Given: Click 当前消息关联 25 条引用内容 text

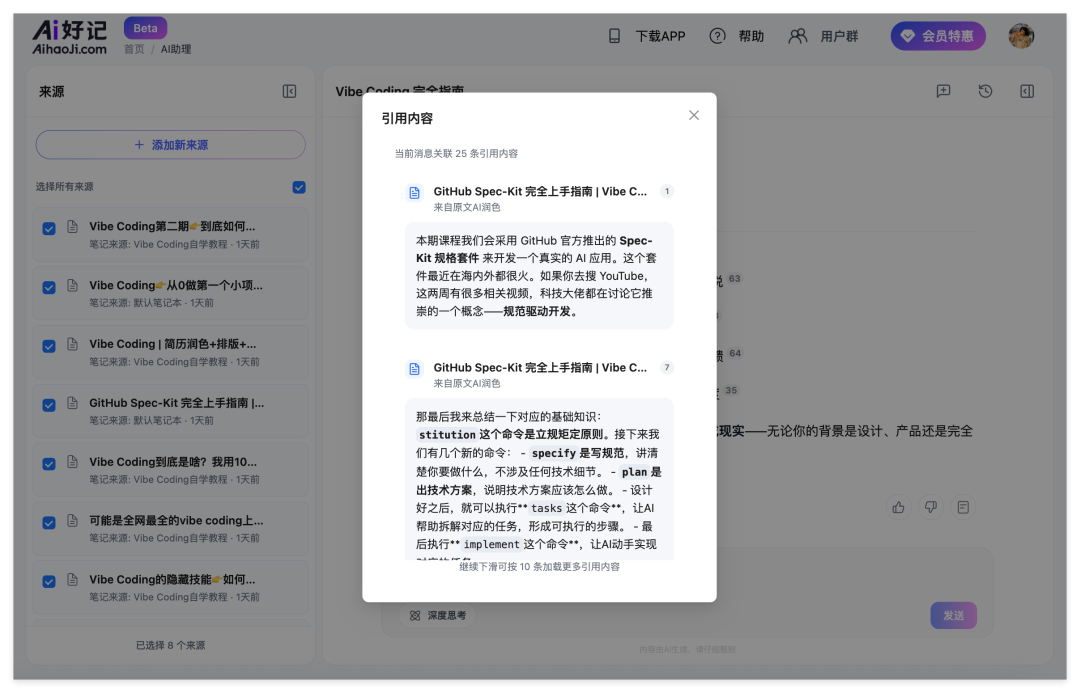Looking at the screenshot, I should [456, 154].
